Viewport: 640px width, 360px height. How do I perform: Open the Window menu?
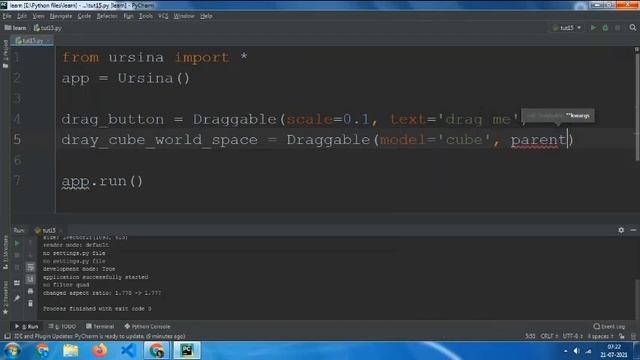(184, 16)
